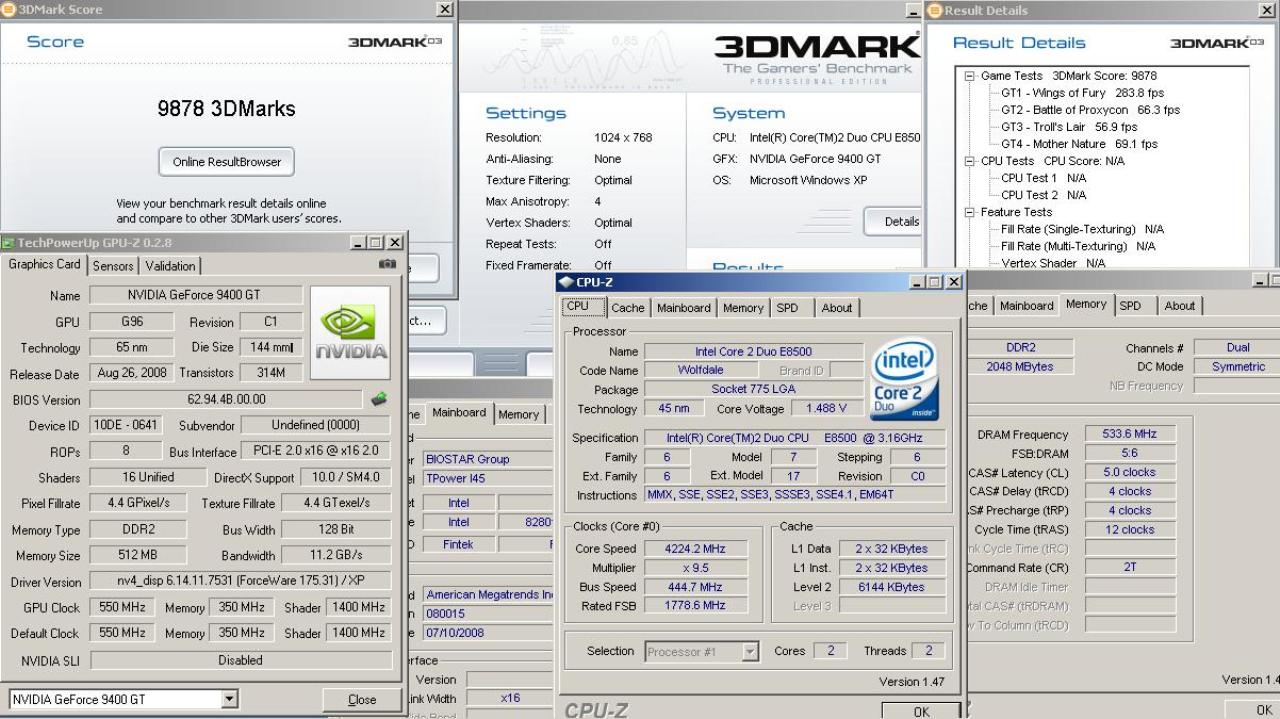Click the NVIDIA SLI Disabled field

[x=240, y=661]
